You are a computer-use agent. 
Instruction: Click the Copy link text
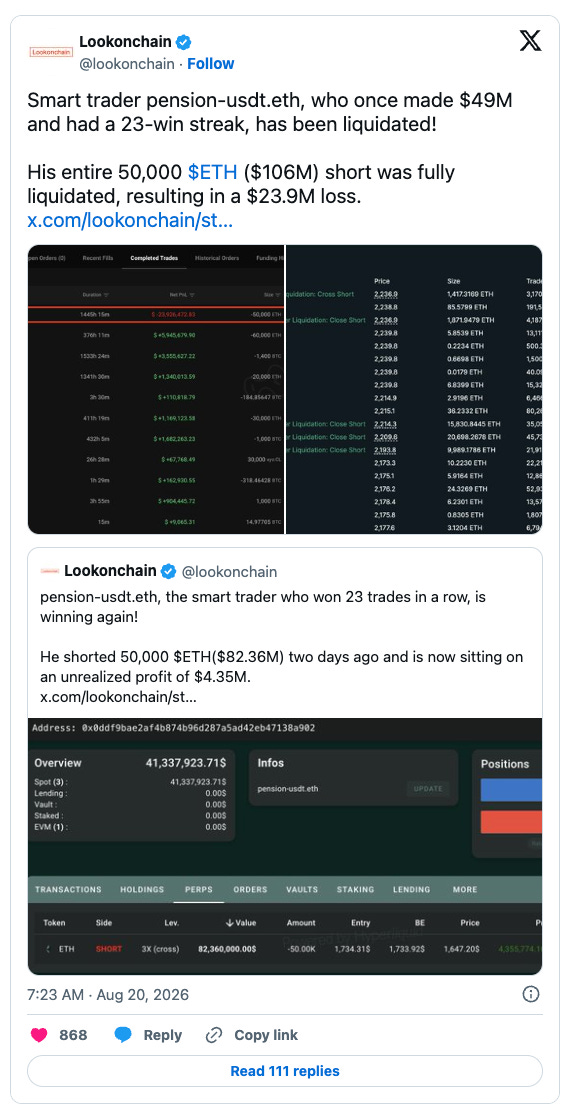coord(266,1034)
